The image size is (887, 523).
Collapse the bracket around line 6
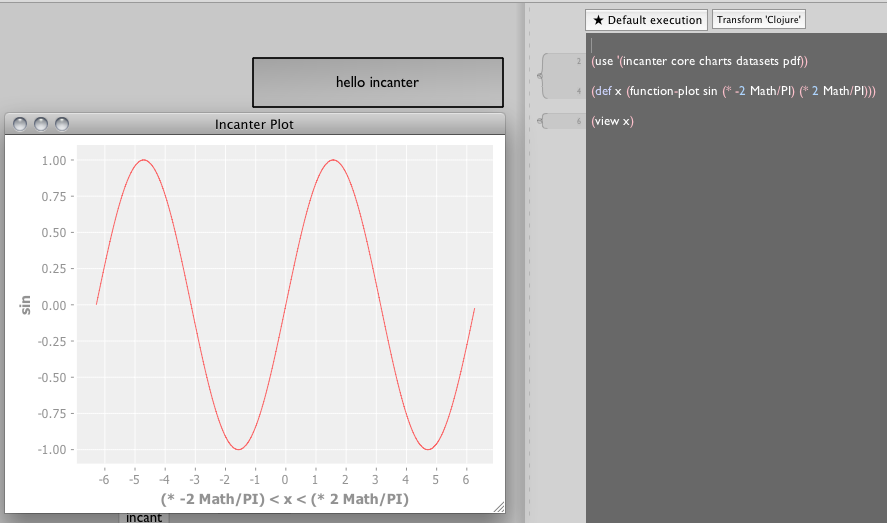pos(540,121)
